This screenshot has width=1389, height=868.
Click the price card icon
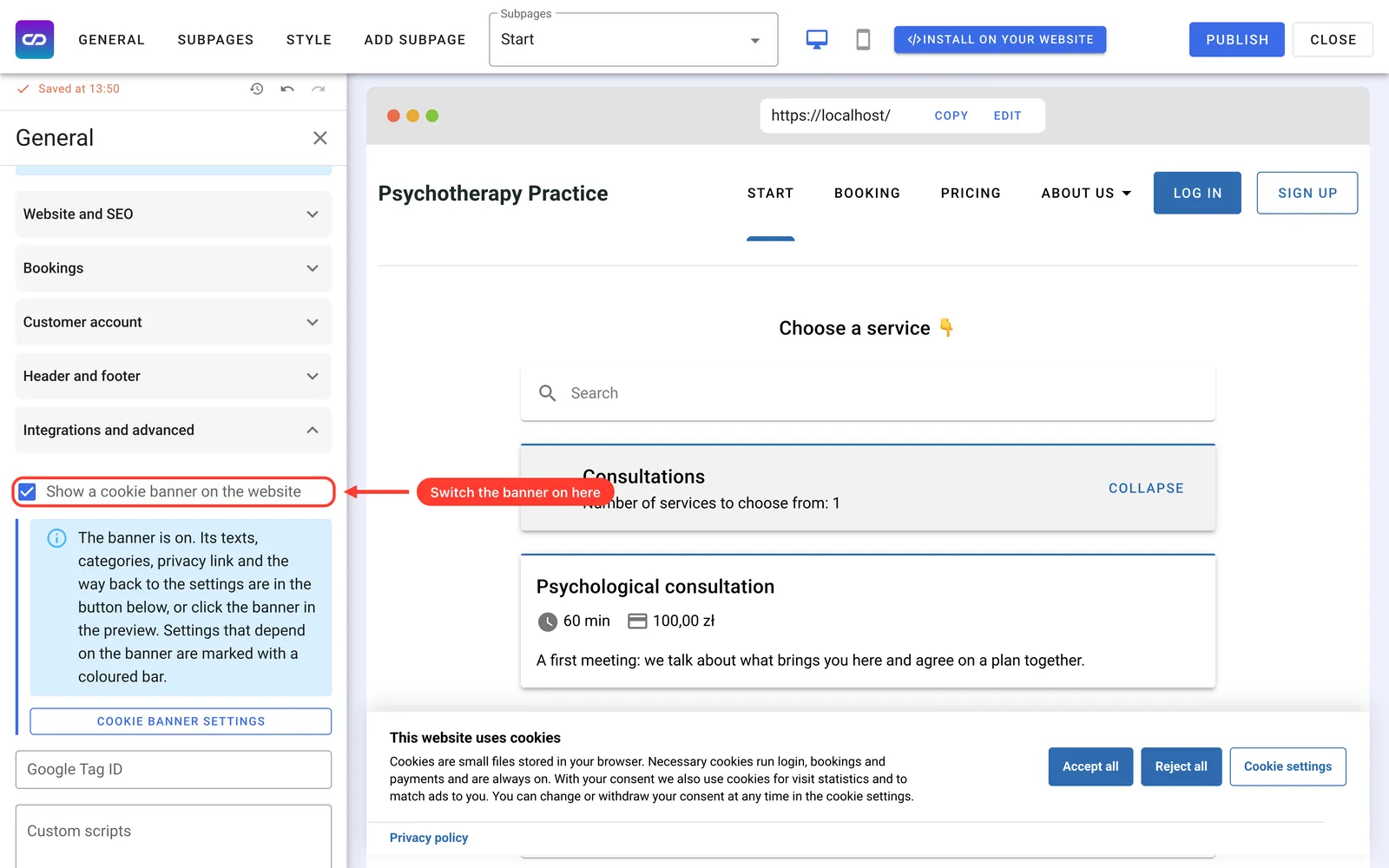[x=637, y=621]
